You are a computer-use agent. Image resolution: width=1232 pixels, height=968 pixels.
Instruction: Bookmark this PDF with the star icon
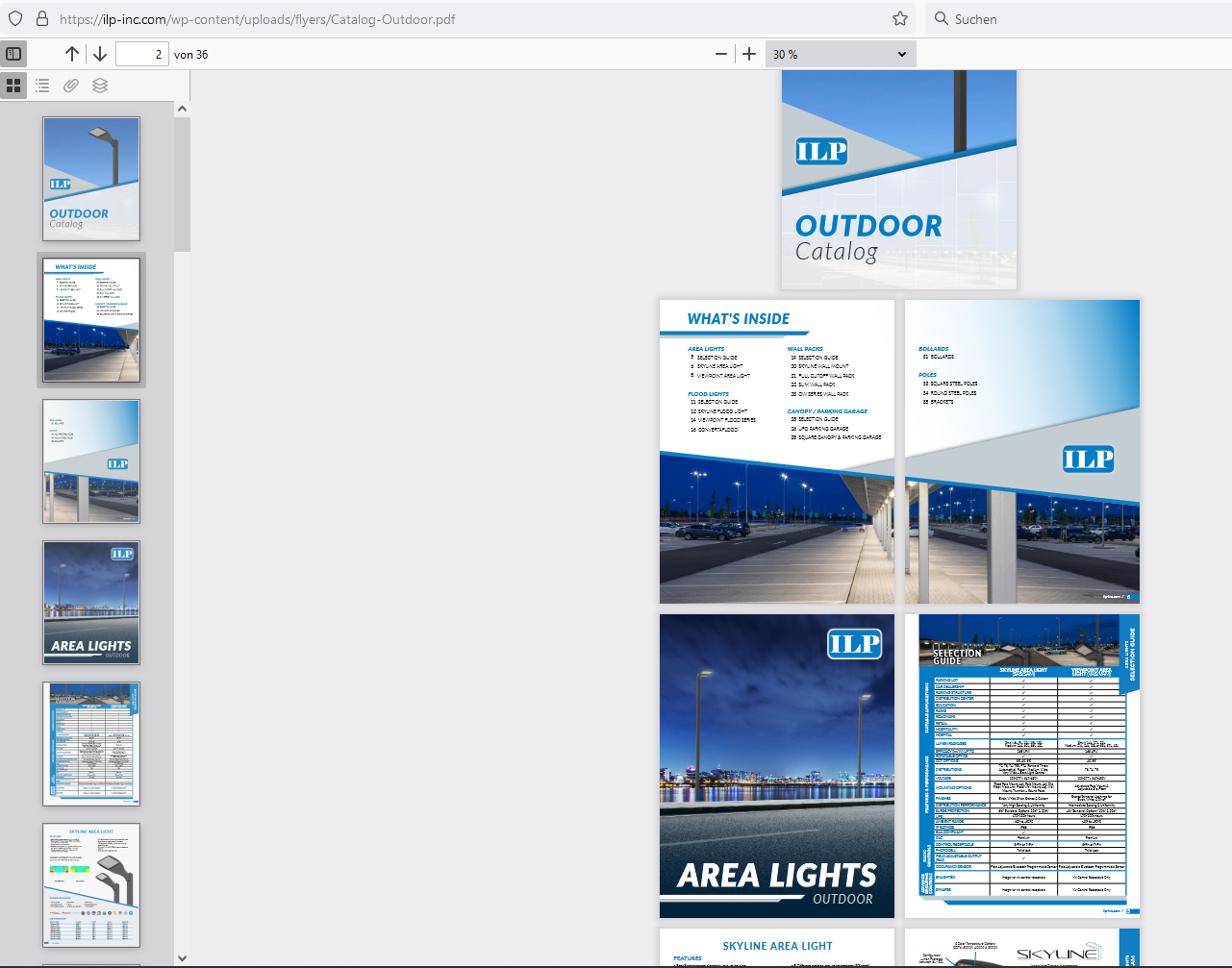click(x=899, y=18)
